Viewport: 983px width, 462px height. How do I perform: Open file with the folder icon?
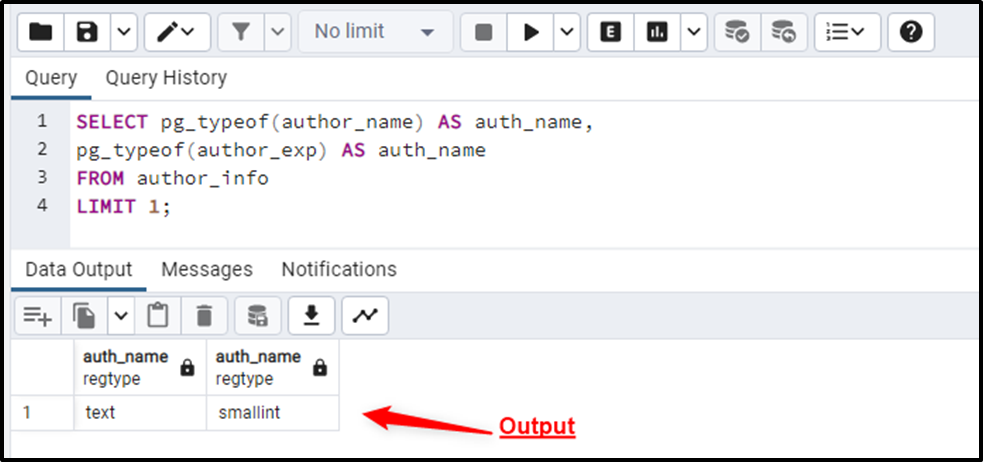(x=41, y=32)
